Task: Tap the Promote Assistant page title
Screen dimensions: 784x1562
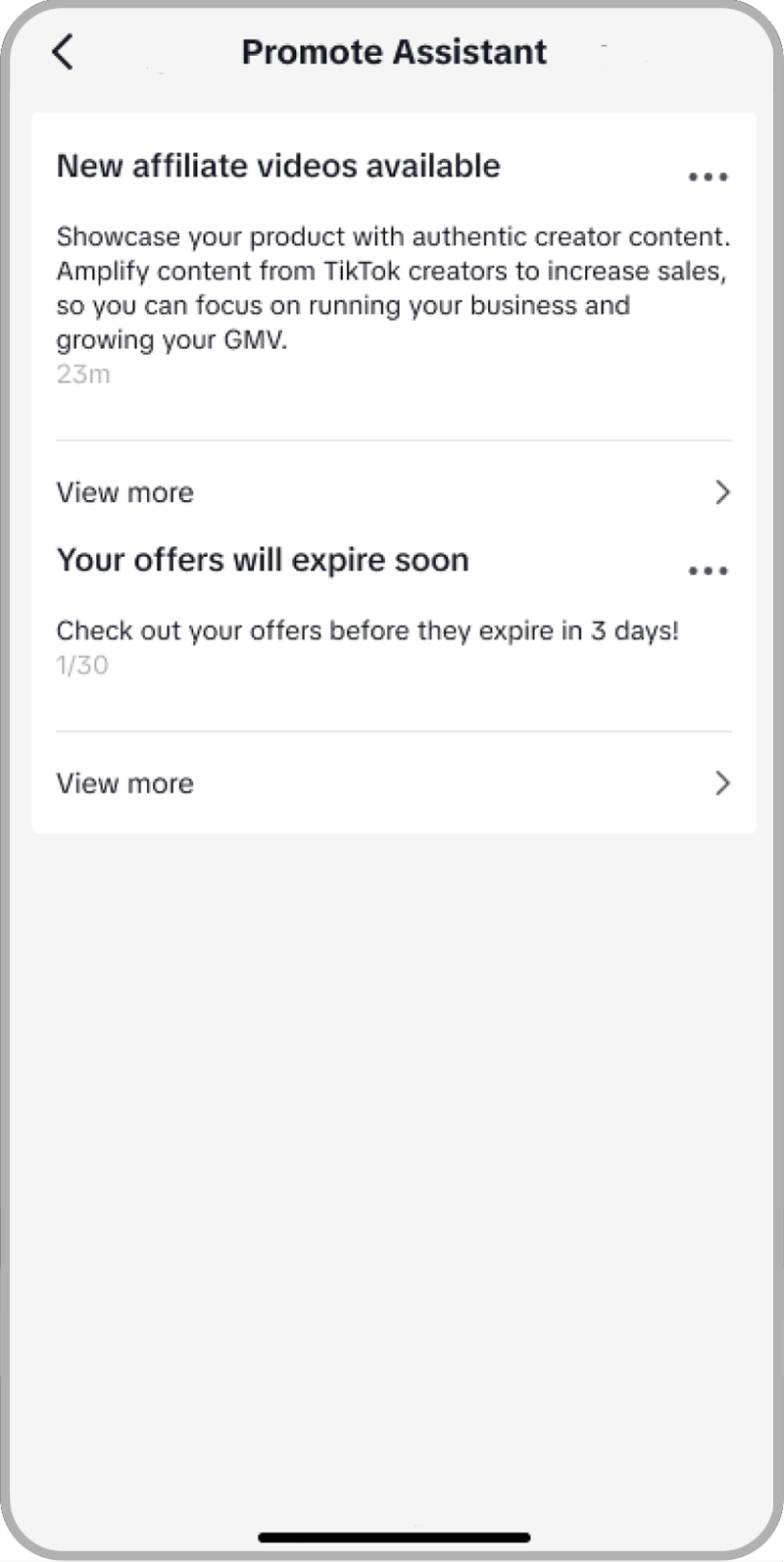Action: point(394,52)
